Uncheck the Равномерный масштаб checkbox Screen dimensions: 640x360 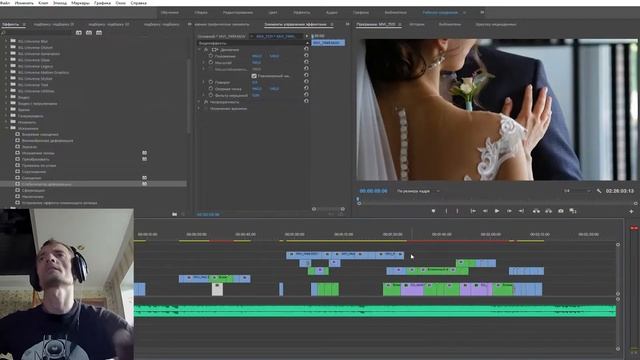(254, 76)
